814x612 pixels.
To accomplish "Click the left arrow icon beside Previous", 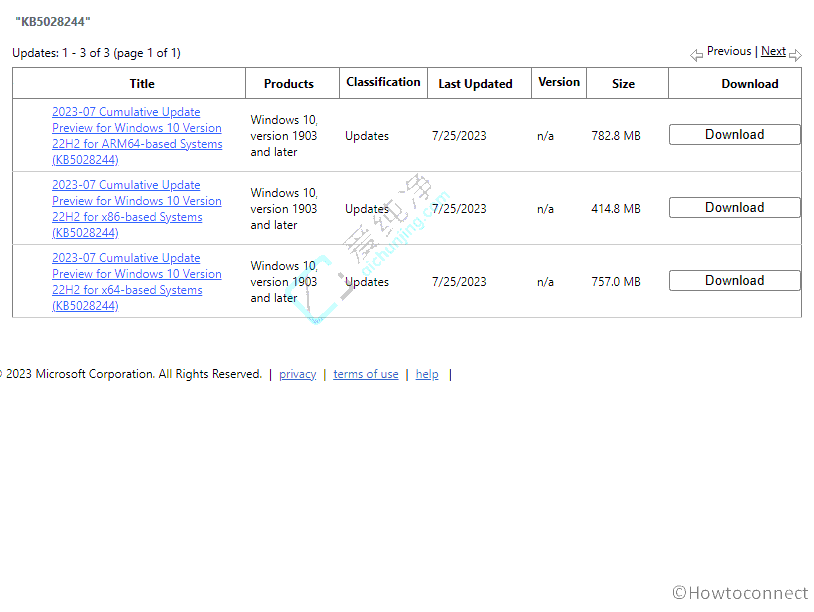I will click(x=696, y=55).
